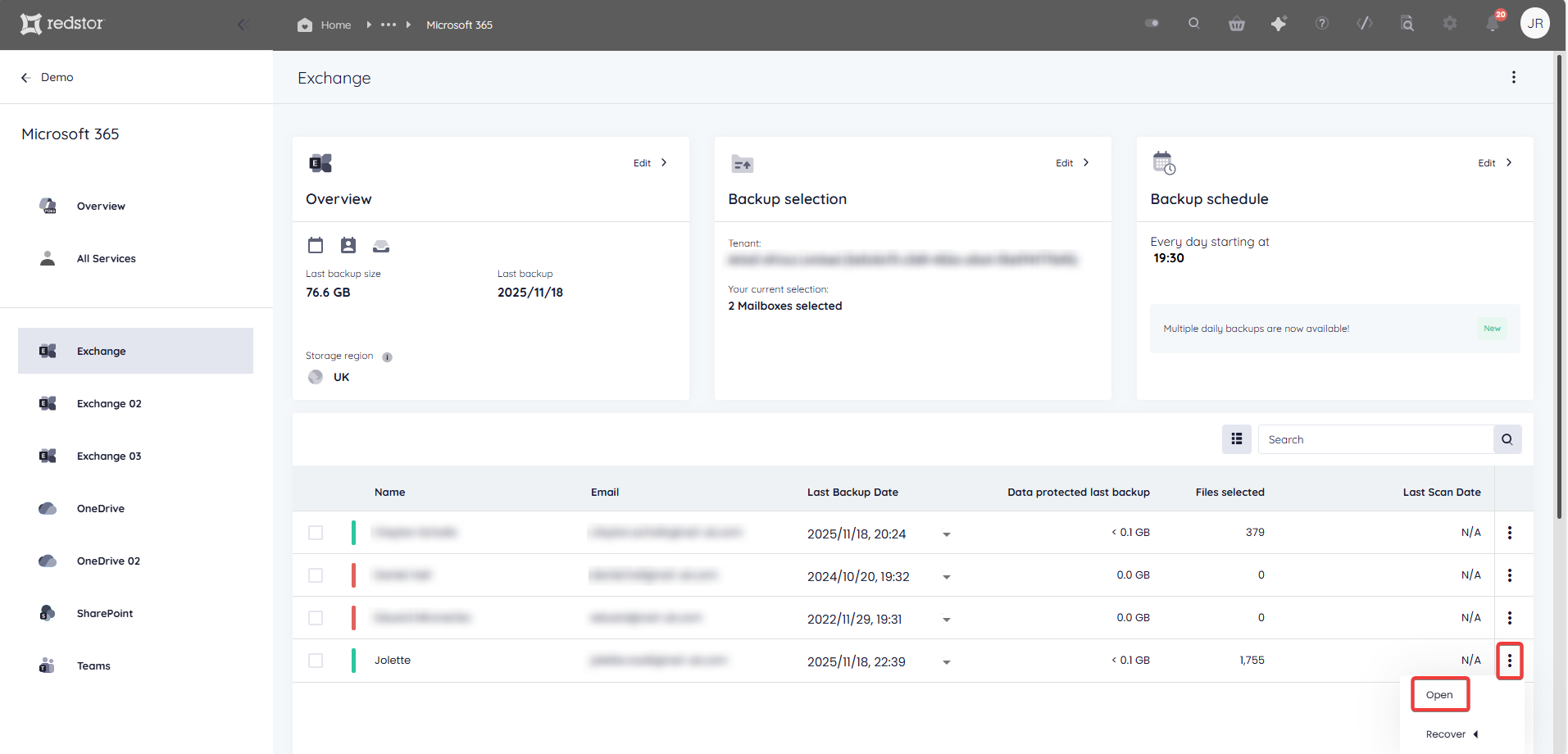Viewport: 1568px width, 754px height.
Task: Click the three-dot menu in the Jolette row
Action: (x=1510, y=661)
